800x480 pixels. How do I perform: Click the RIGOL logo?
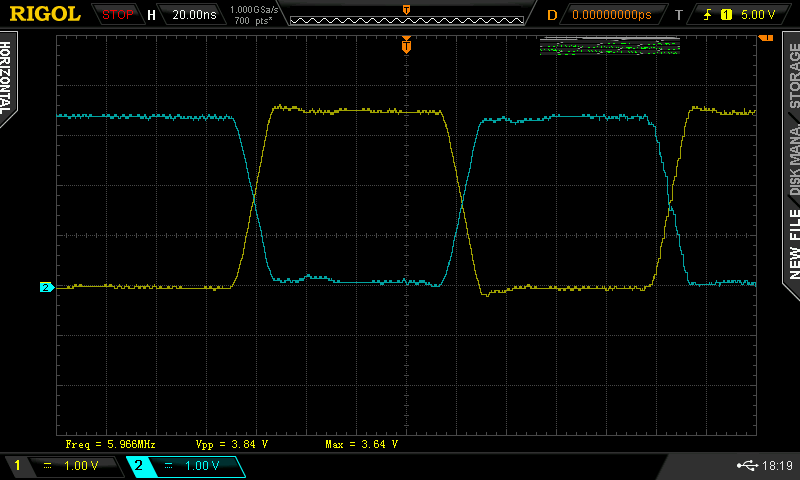tap(45, 14)
